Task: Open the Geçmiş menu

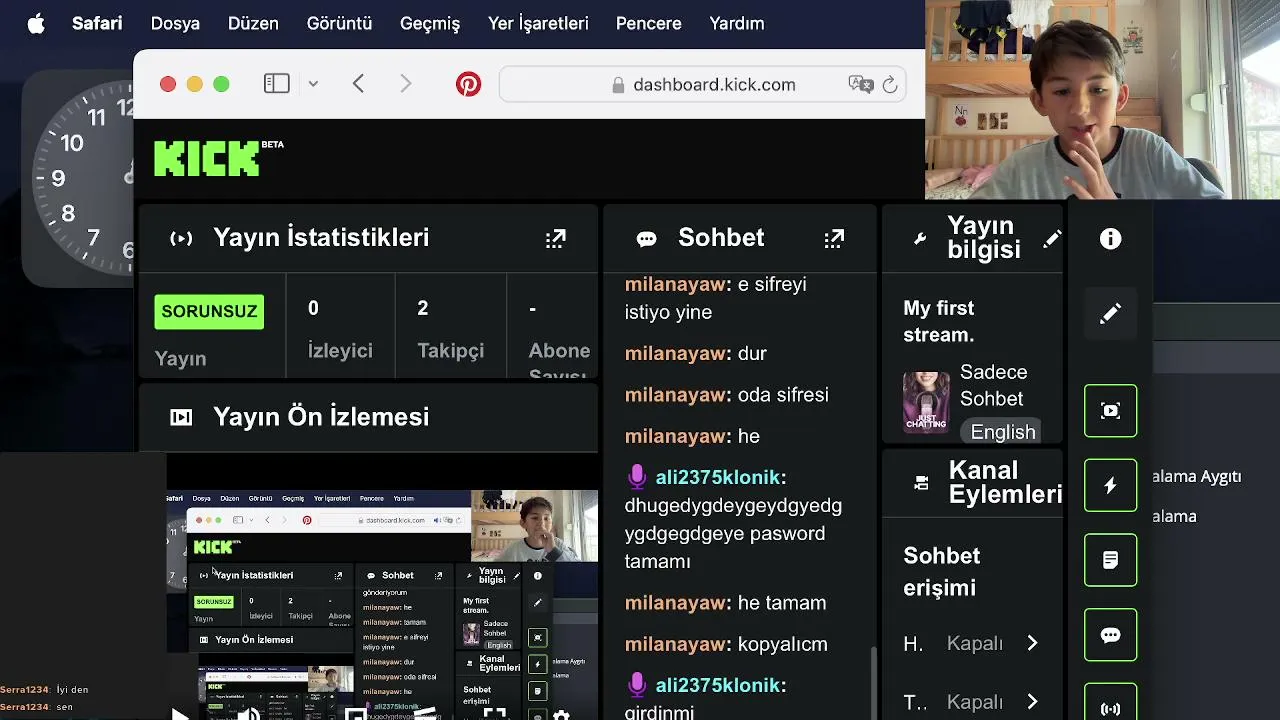Action: tap(430, 24)
